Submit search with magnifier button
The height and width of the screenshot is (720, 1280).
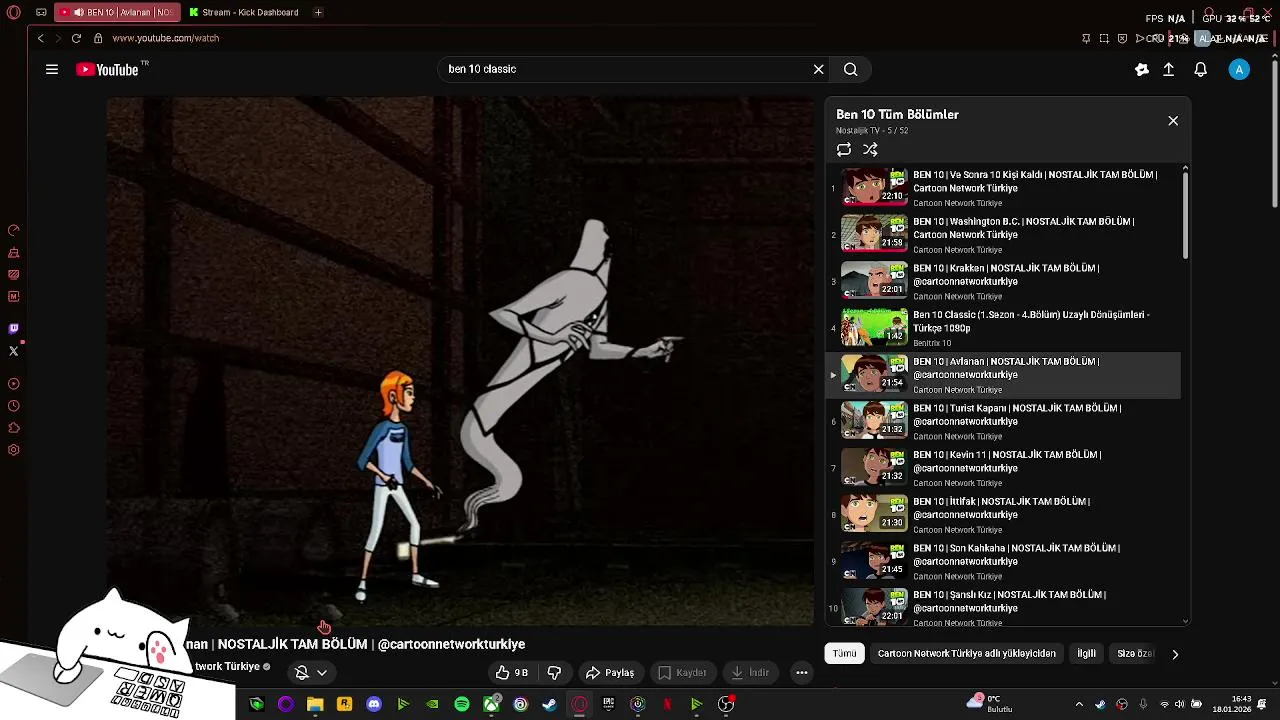(x=851, y=69)
